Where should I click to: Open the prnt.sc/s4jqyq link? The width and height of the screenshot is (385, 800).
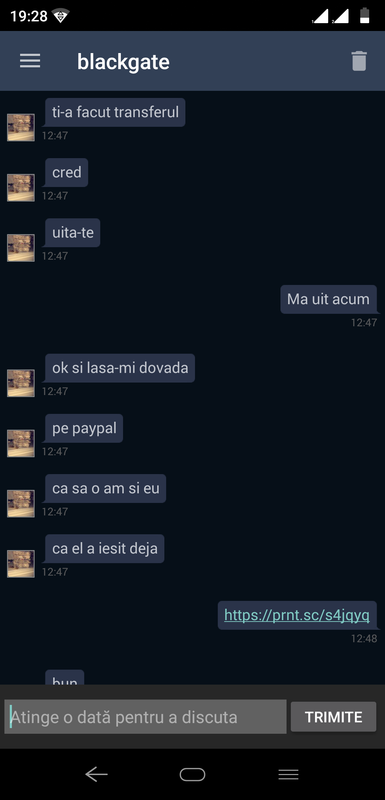pyautogui.click(x=297, y=615)
